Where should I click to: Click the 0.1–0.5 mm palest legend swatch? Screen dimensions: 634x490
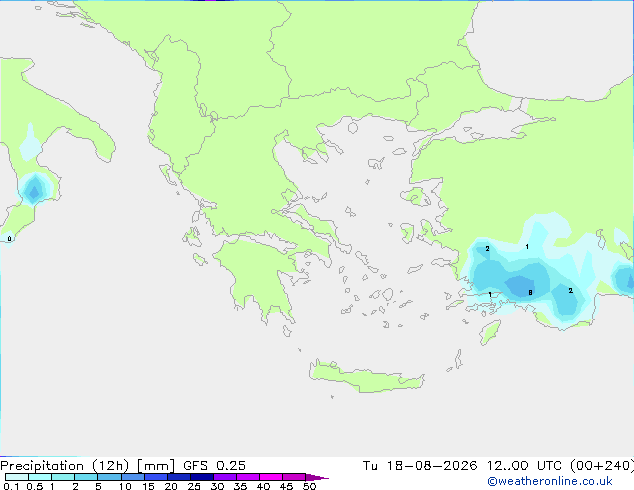(17, 477)
